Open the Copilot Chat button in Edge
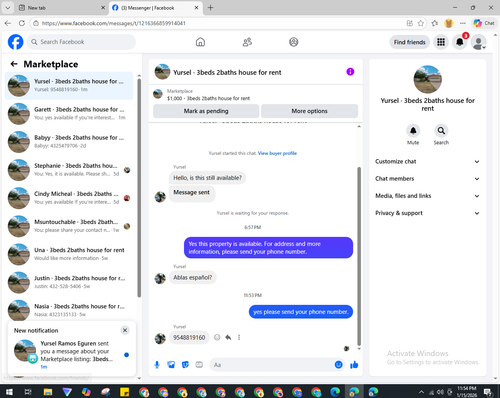Screen dimensions: 500x398 484,23
